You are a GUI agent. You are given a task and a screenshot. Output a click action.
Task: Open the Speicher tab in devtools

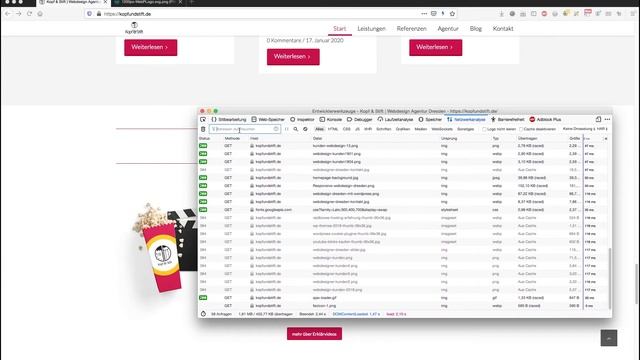pos(430,120)
